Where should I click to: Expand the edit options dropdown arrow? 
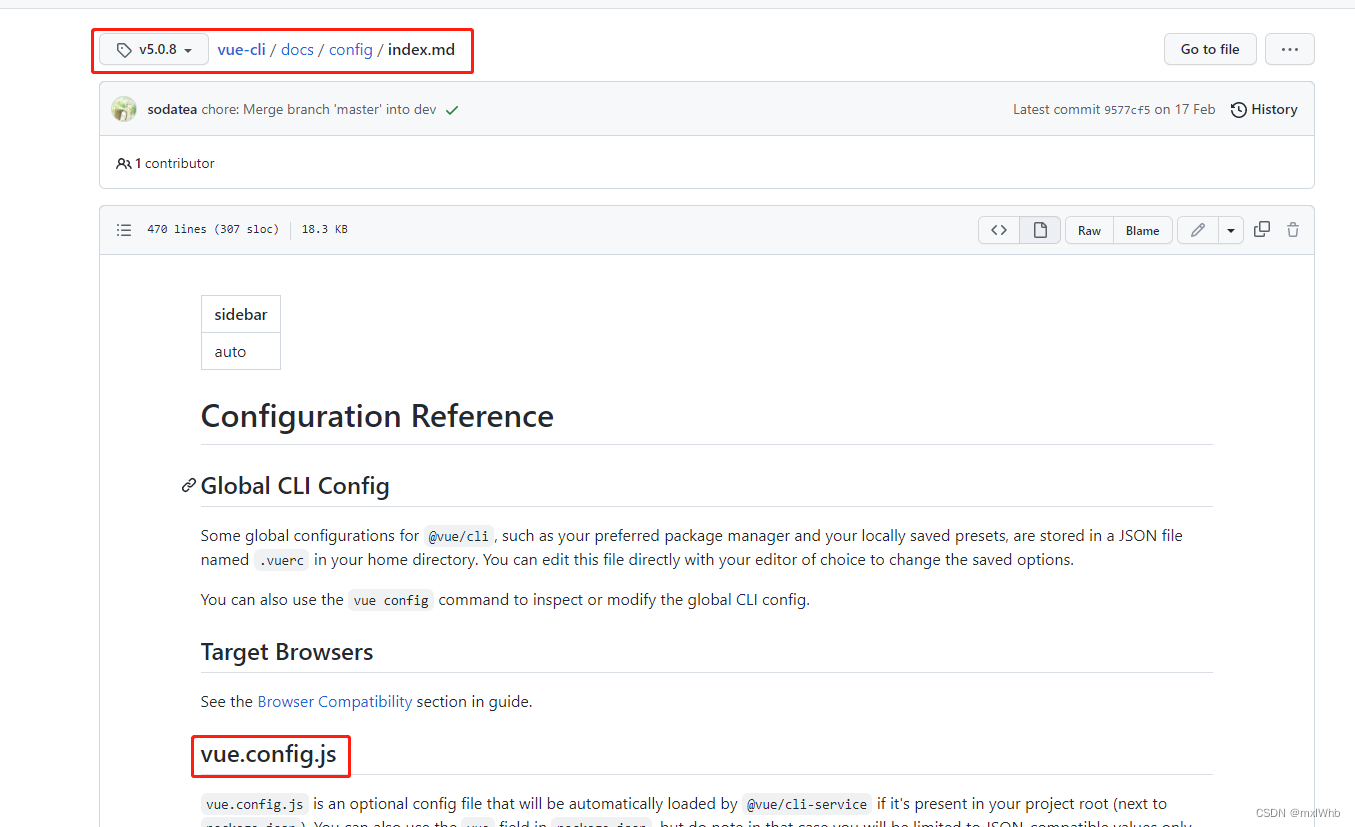click(x=1230, y=230)
